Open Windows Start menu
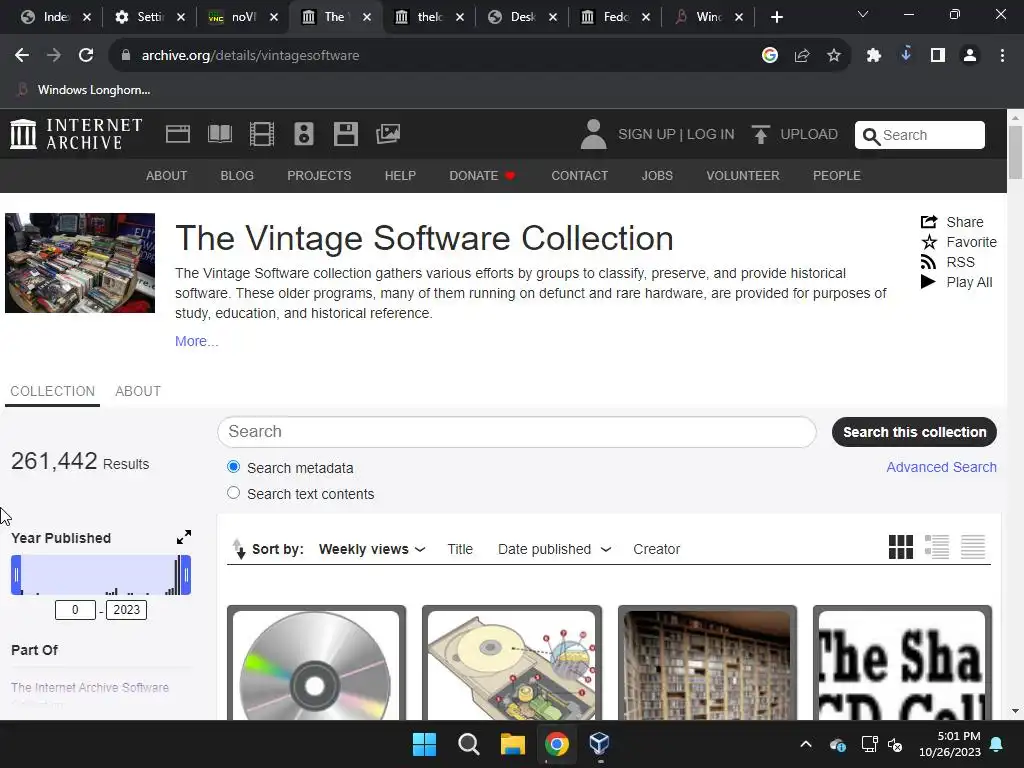Image resolution: width=1024 pixels, height=768 pixels. pos(424,744)
